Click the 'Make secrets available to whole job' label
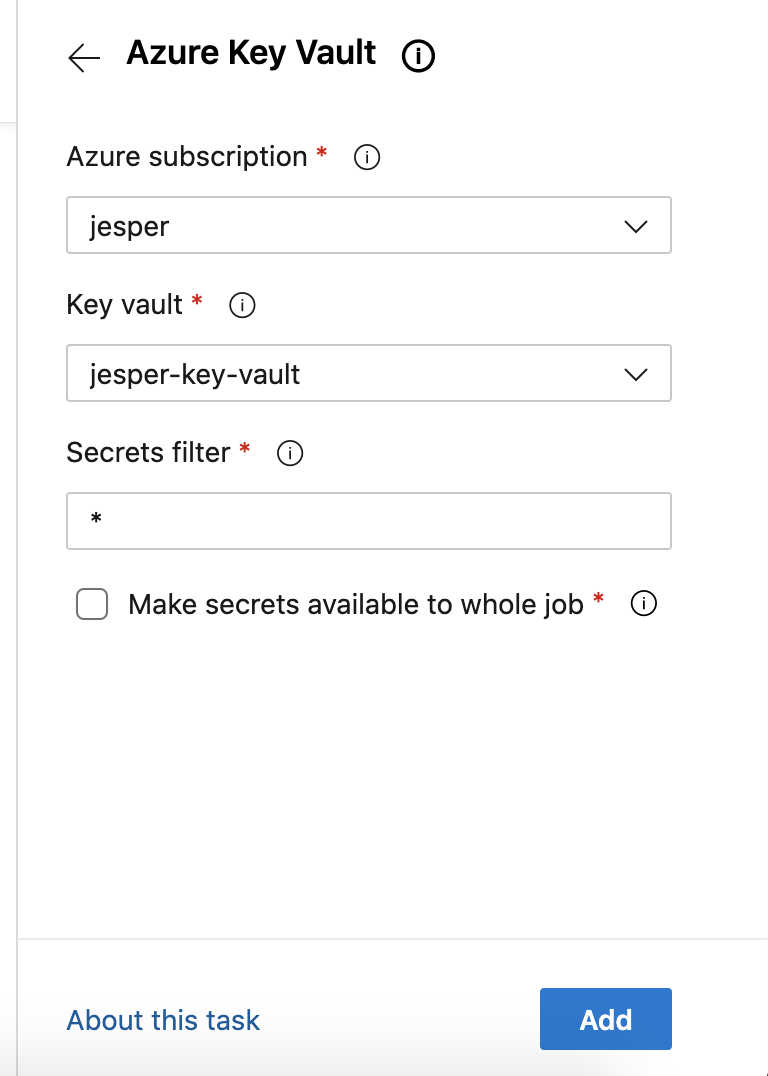768x1076 pixels. (355, 605)
